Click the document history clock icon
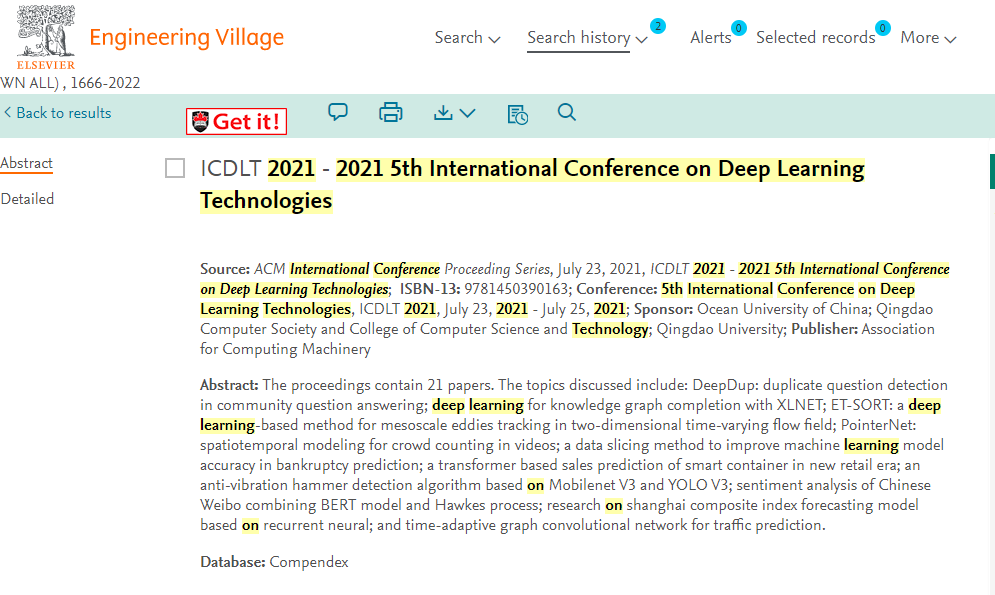This screenshot has height=595, width=995. (517, 114)
